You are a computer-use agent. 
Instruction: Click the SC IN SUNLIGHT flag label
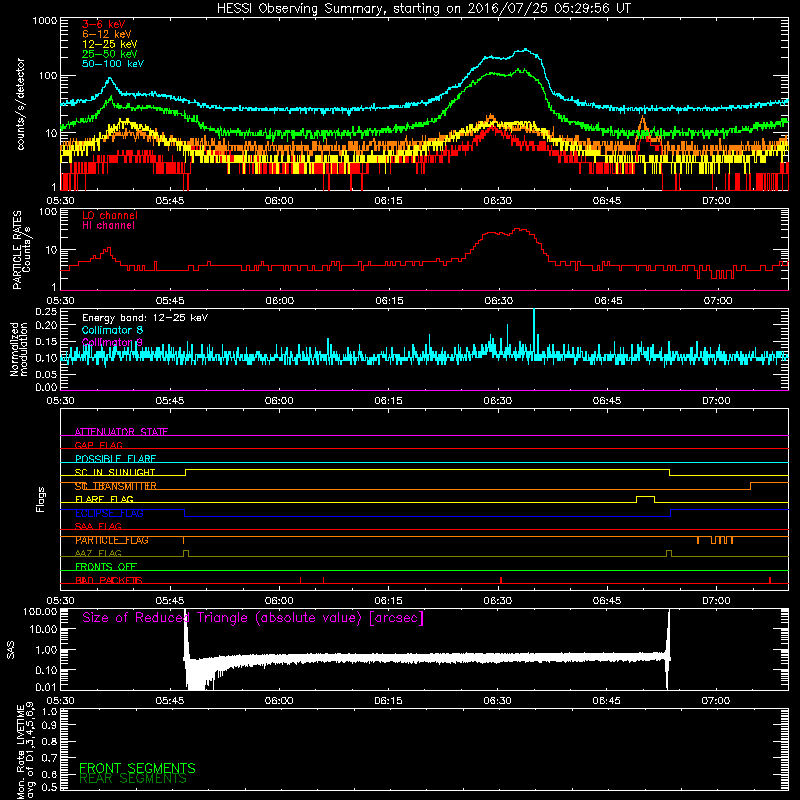click(x=114, y=472)
